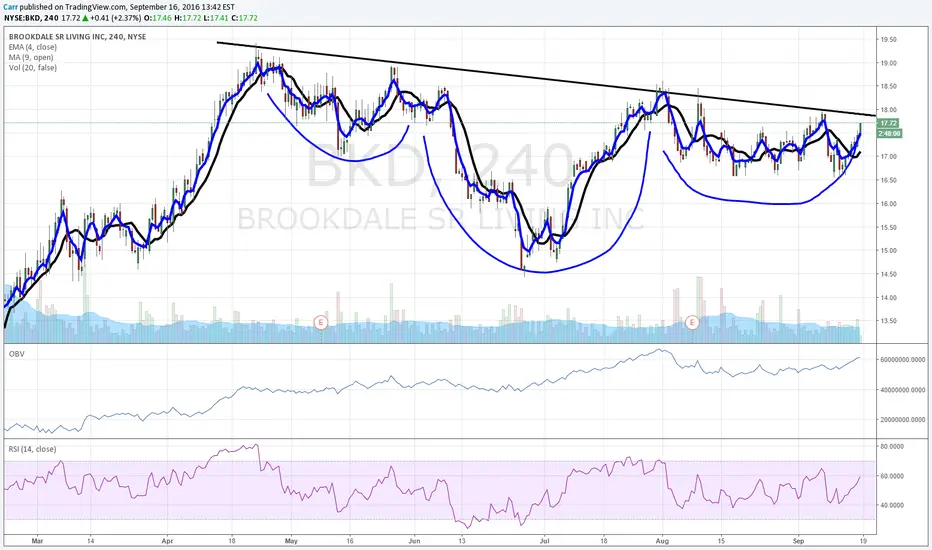Click the bar countdown label "2:48:00"
Screen dimensions: 932x550
point(890,133)
